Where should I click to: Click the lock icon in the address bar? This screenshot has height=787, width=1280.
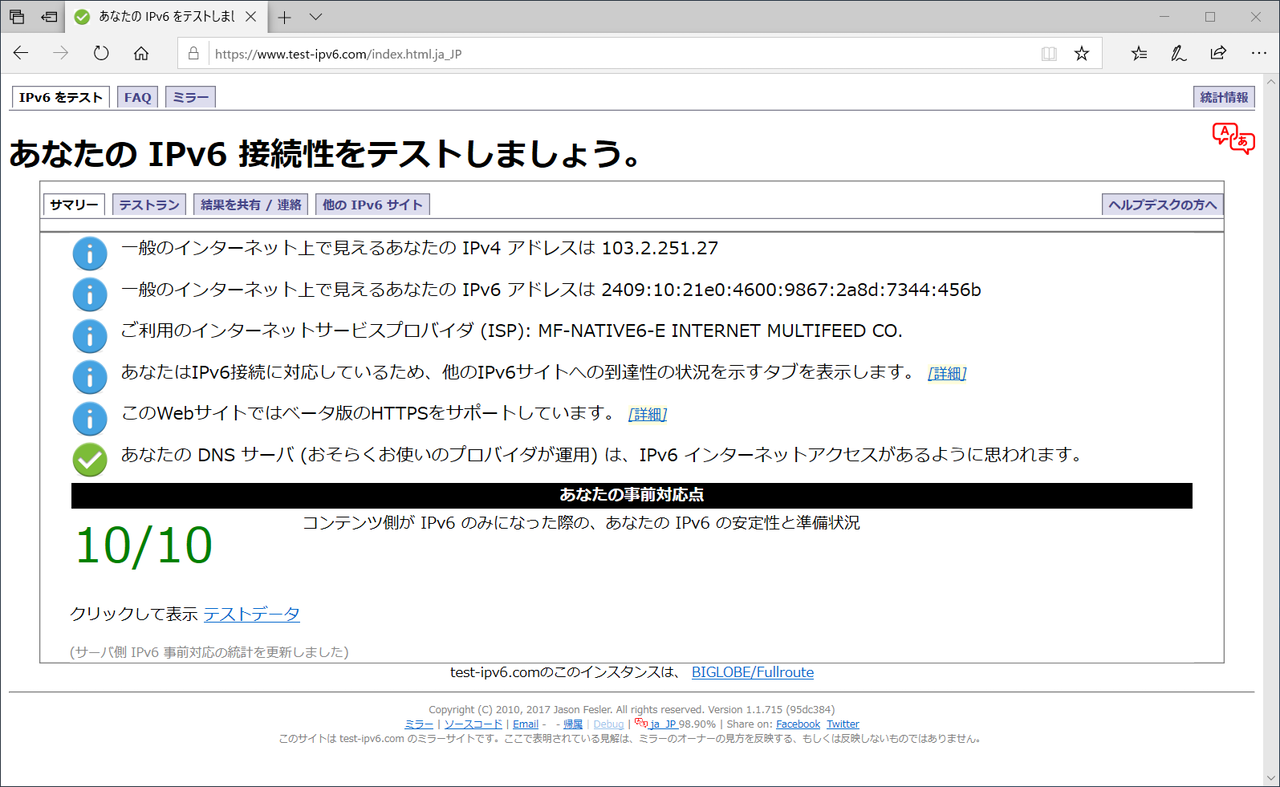[x=194, y=54]
